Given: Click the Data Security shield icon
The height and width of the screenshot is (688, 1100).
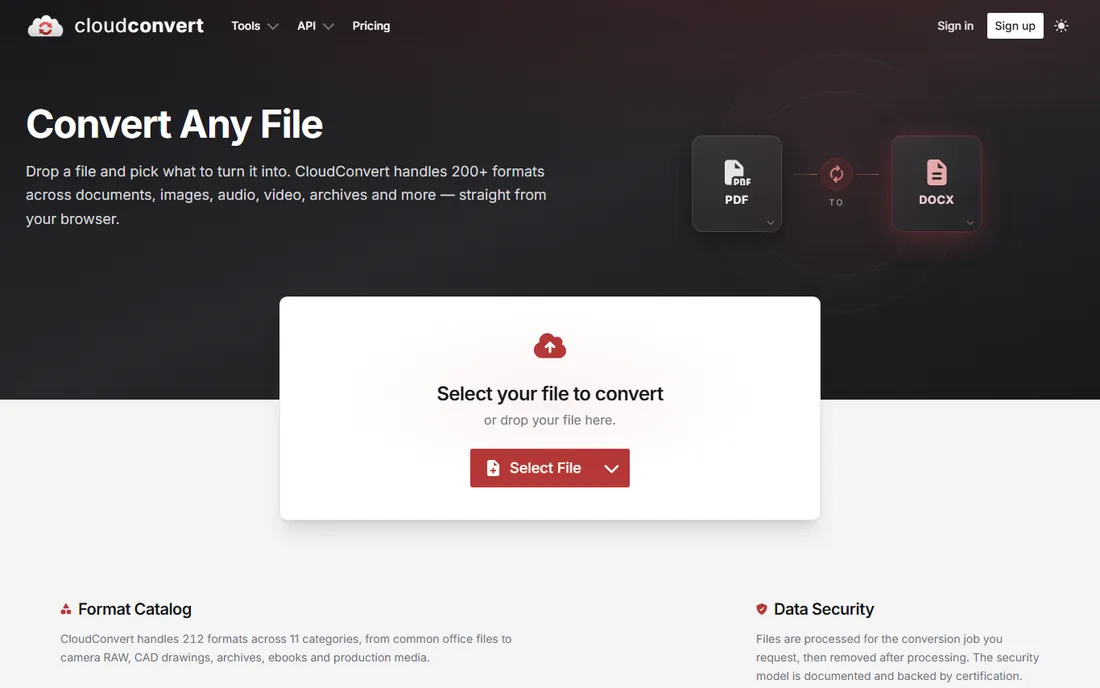Looking at the screenshot, I should [762, 609].
